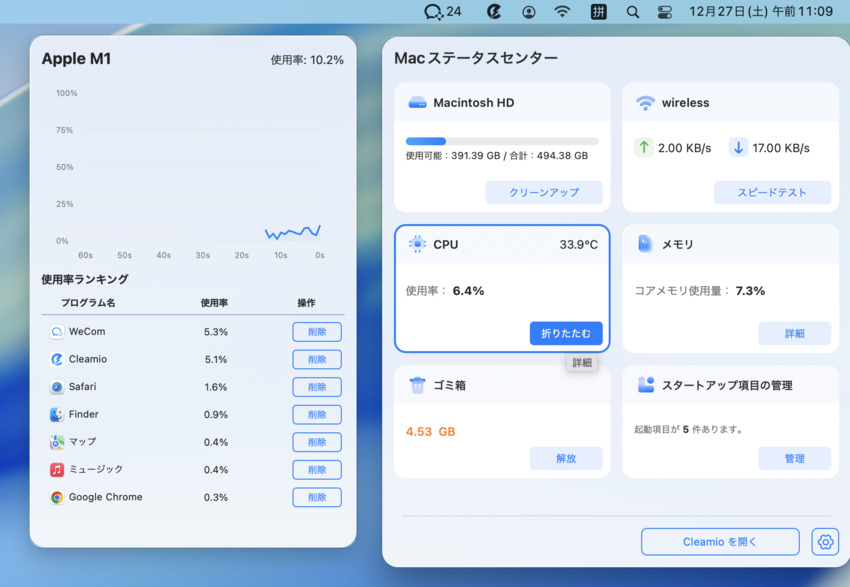This screenshot has height=587, width=850.
Task: Select the Google Chrome icon in the list
Action: pos(55,497)
